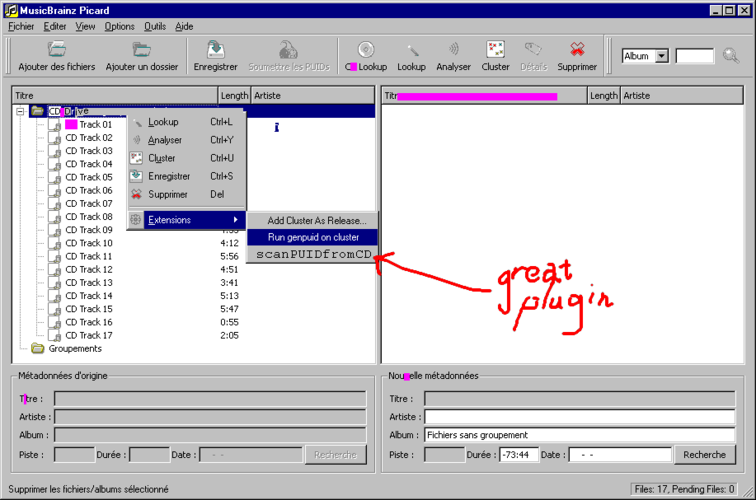This screenshot has width=756, height=500.
Task: Click the Enregistrer icon in context menu
Action: coord(136,176)
